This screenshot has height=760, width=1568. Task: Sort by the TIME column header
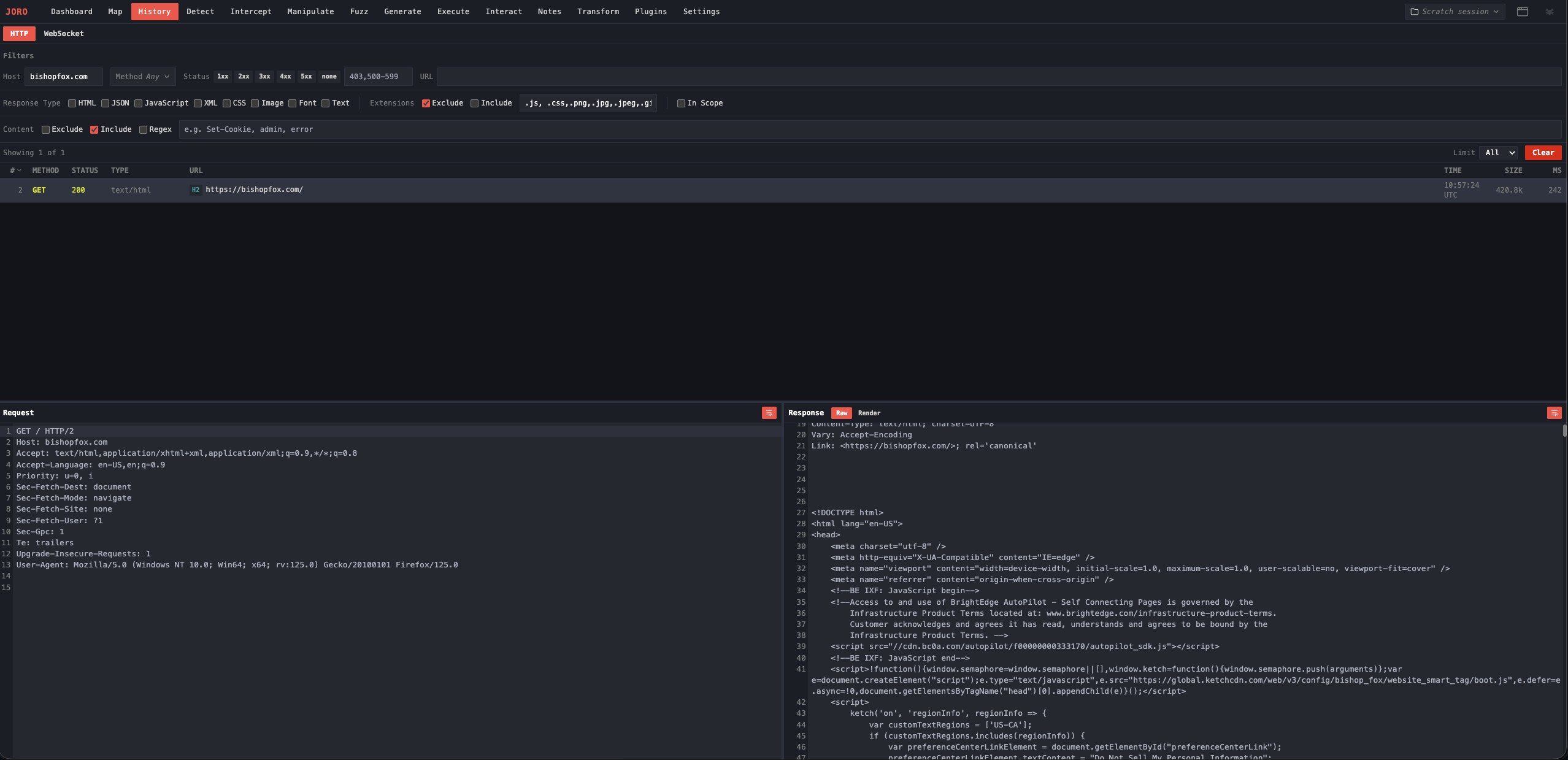(1453, 171)
